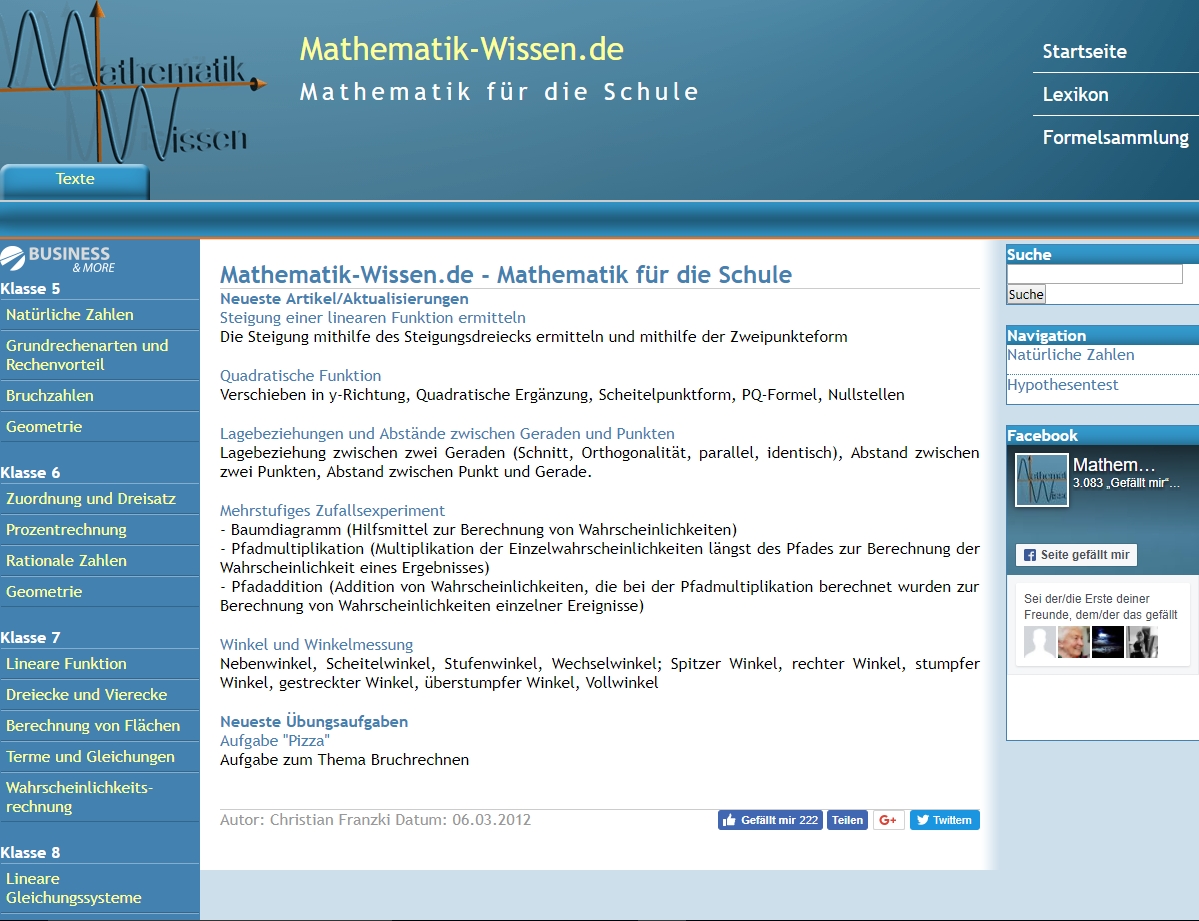This screenshot has width=1199, height=921.
Task: Click the Klasse 7 heading
Action: [x=31, y=637]
